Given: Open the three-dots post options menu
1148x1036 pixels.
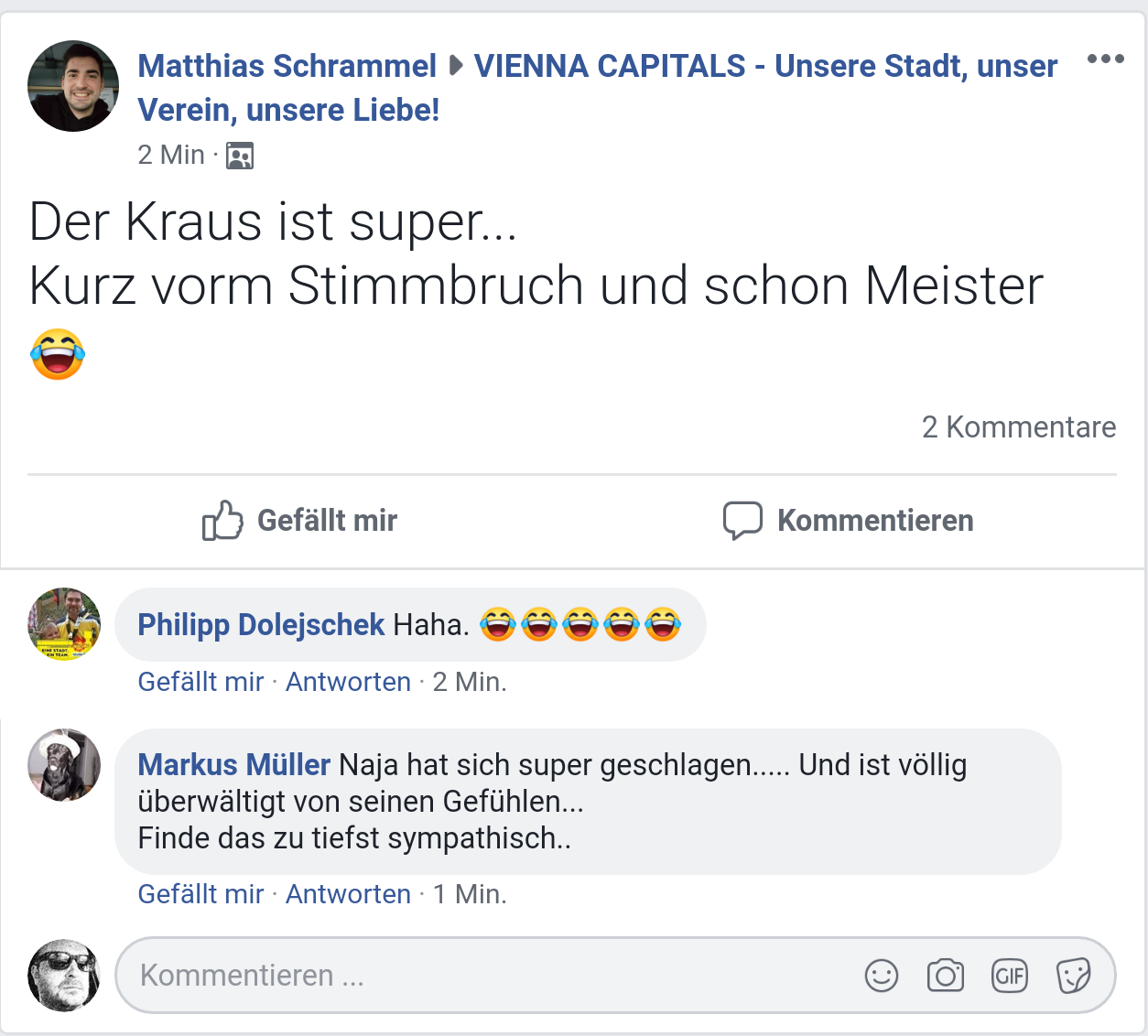Looking at the screenshot, I should click(x=1105, y=59).
